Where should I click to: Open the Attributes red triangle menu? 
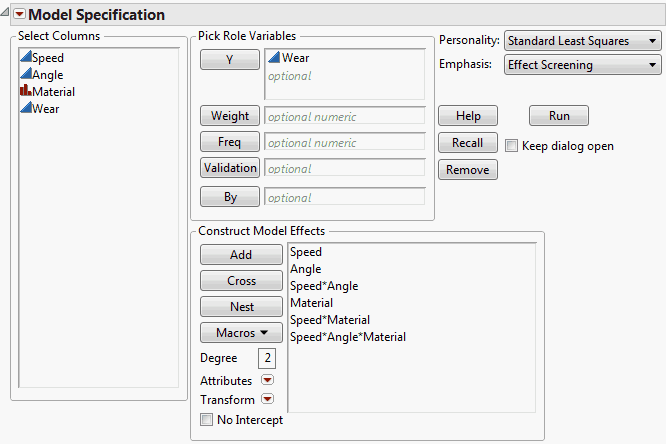(x=267, y=381)
